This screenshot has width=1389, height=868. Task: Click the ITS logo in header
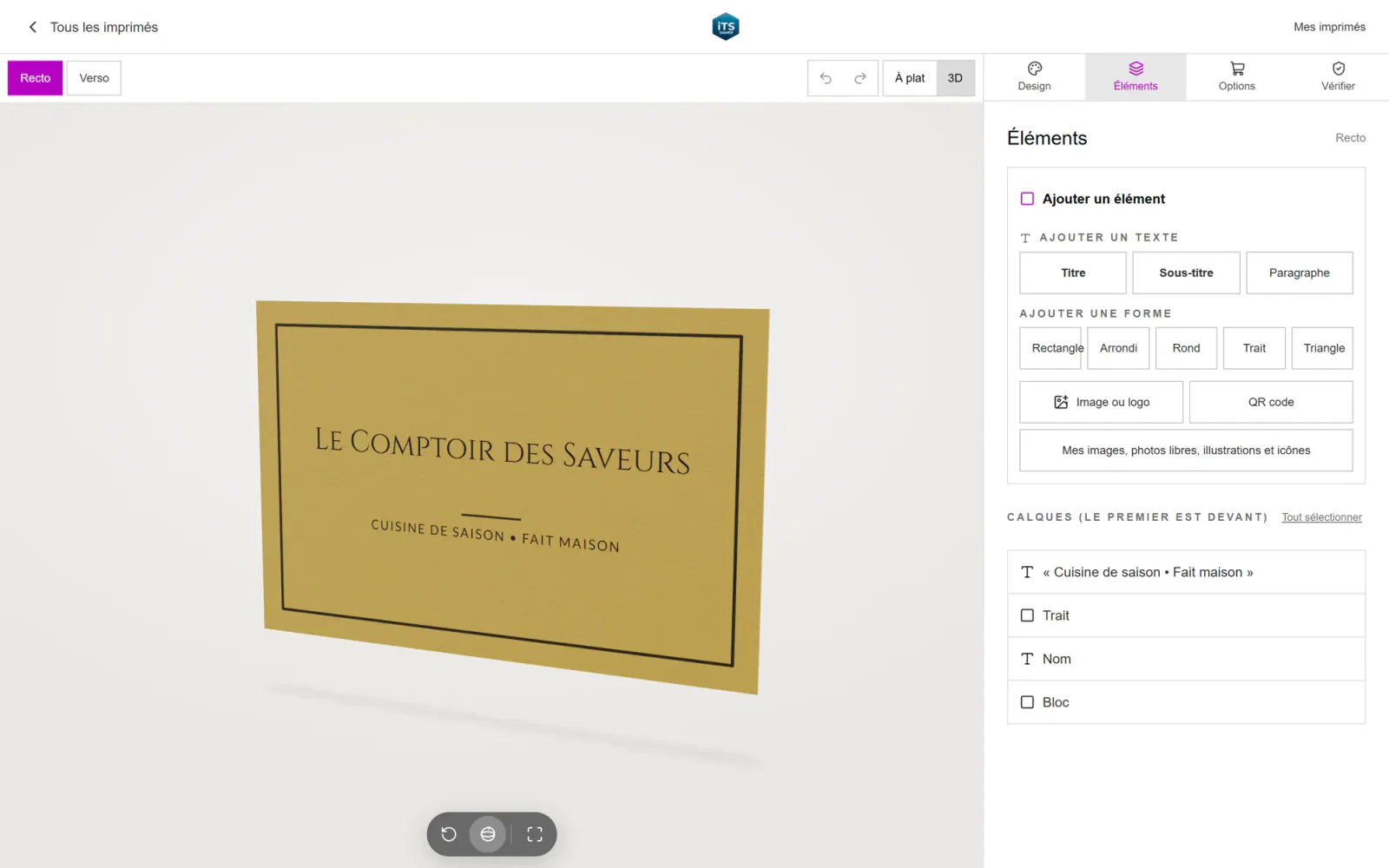[x=725, y=27]
